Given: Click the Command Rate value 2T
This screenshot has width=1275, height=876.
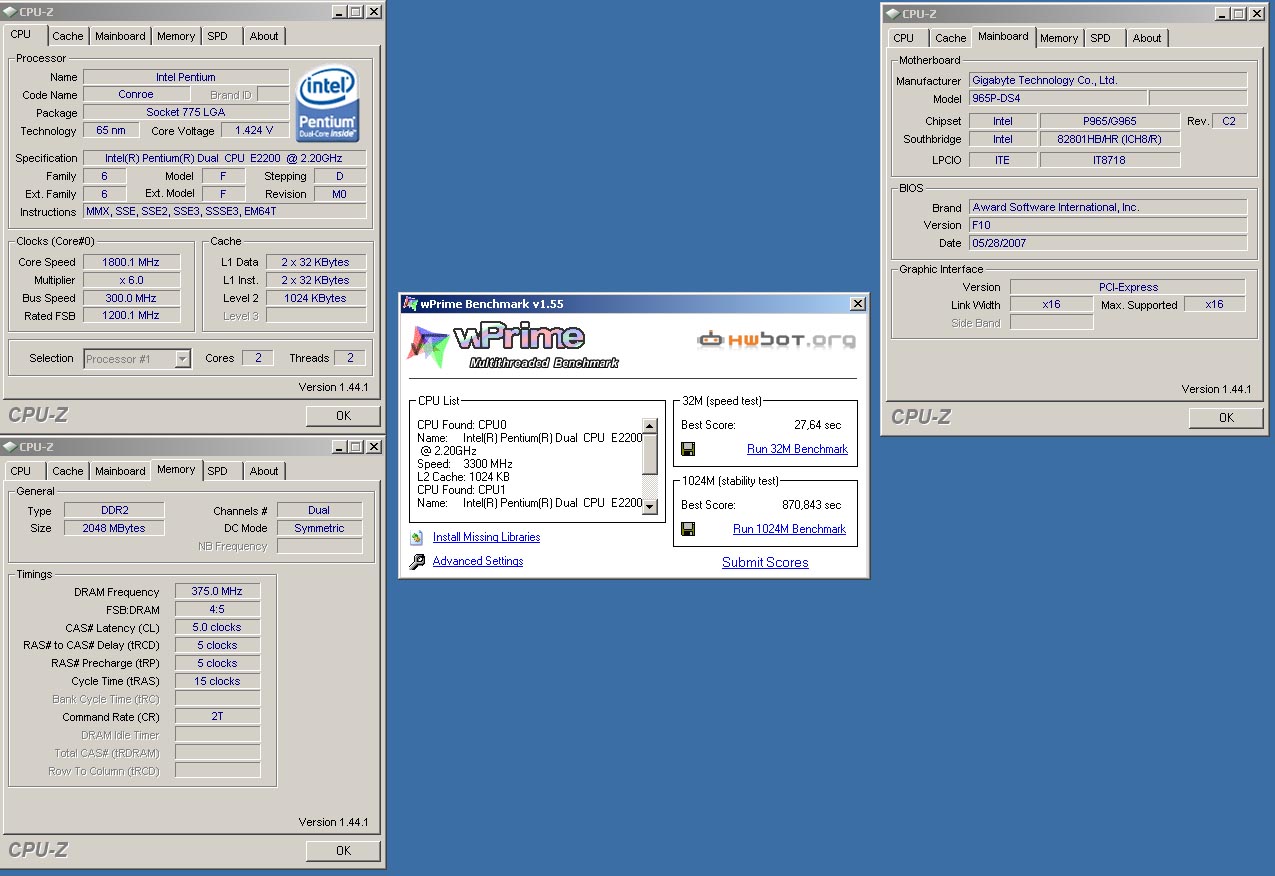Looking at the screenshot, I should click(x=217, y=717).
